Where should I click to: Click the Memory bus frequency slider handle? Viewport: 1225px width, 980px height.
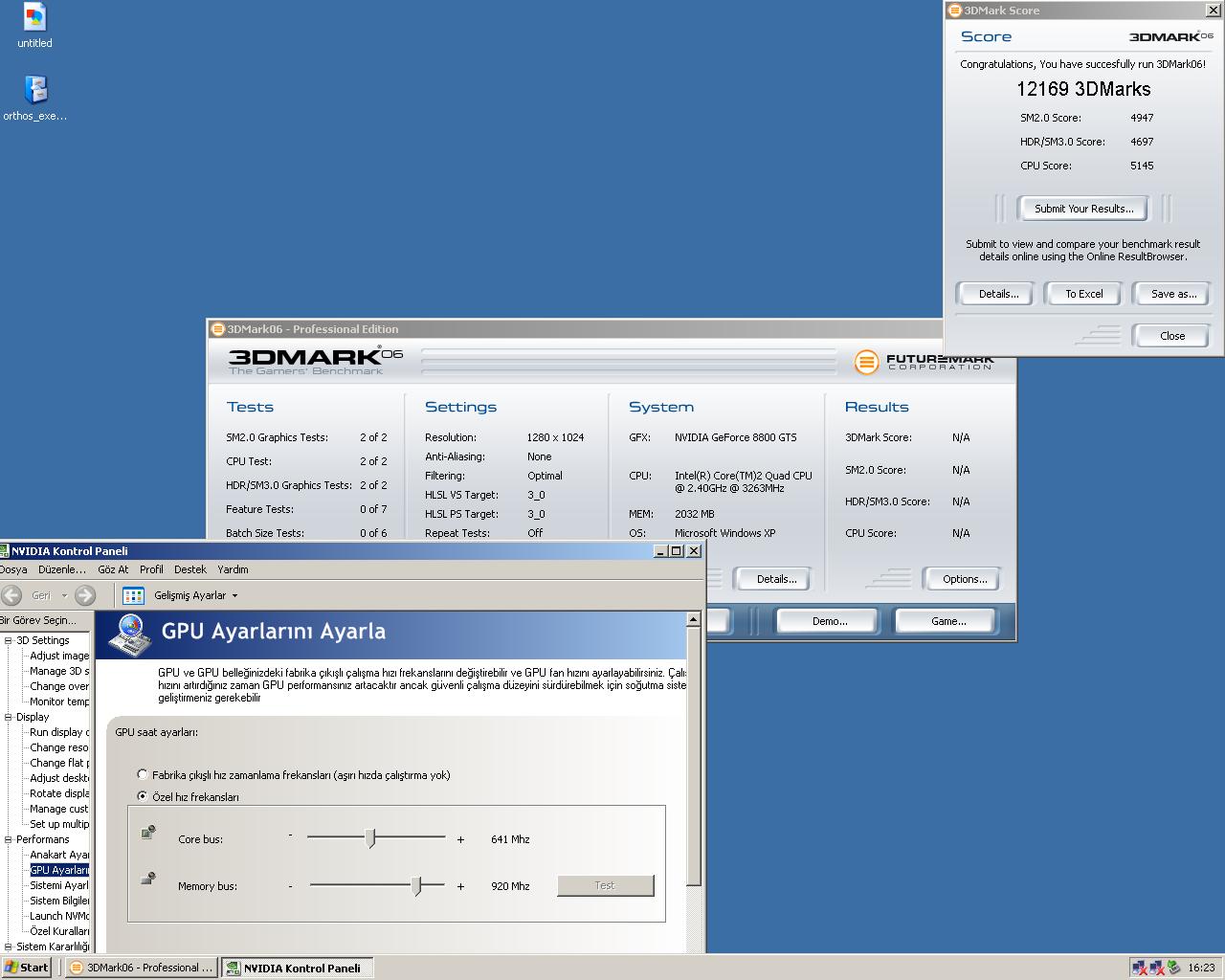(416, 886)
